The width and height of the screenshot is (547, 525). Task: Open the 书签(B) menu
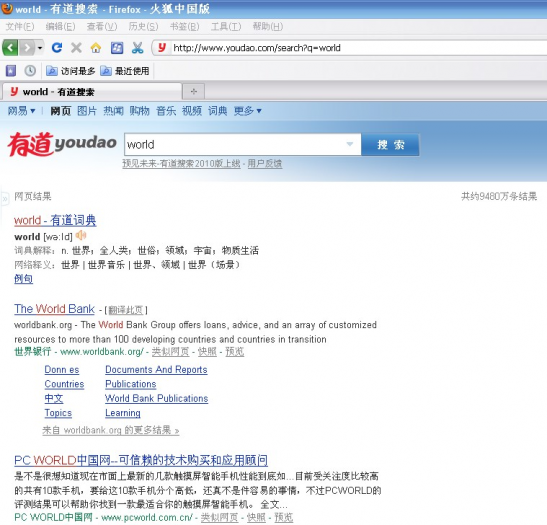tap(185, 27)
